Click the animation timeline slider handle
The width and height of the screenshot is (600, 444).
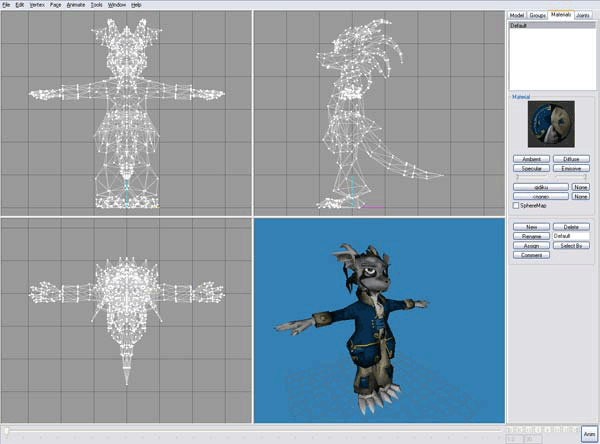[6, 431]
